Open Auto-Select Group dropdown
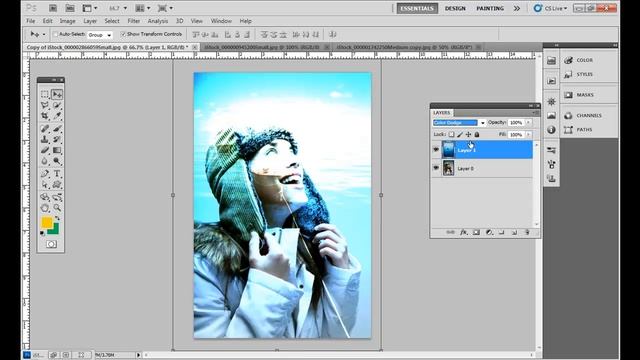The width and height of the screenshot is (640, 360). click(100, 35)
